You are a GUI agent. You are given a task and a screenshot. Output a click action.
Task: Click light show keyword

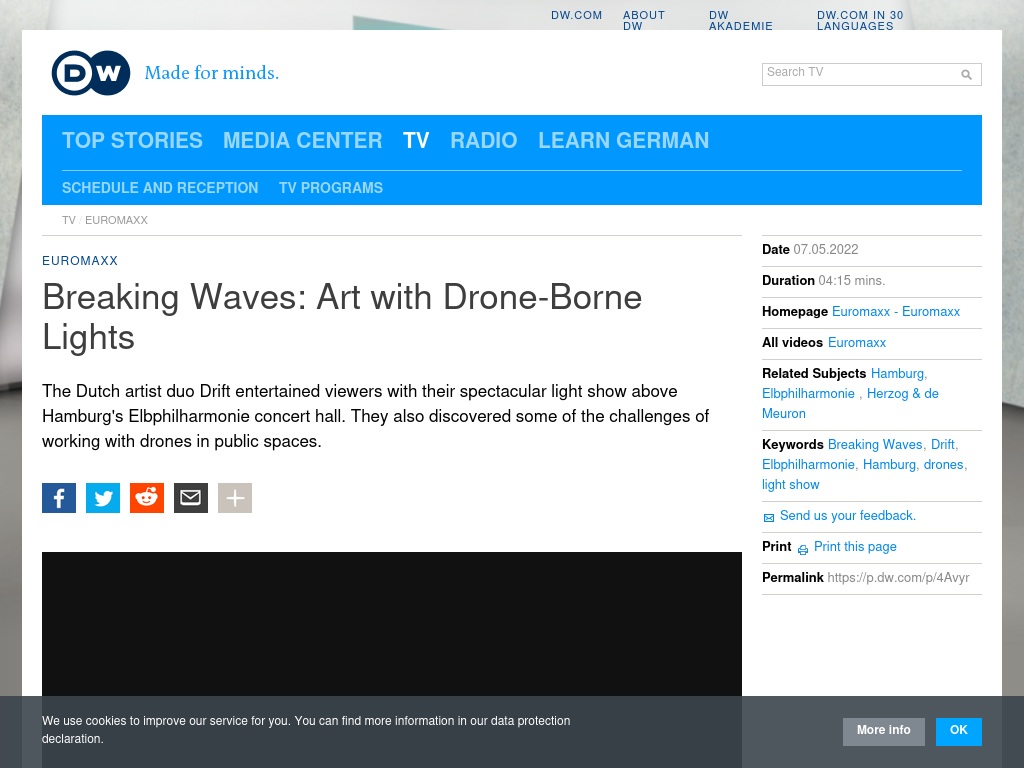pyautogui.click(x=791, y=485)
